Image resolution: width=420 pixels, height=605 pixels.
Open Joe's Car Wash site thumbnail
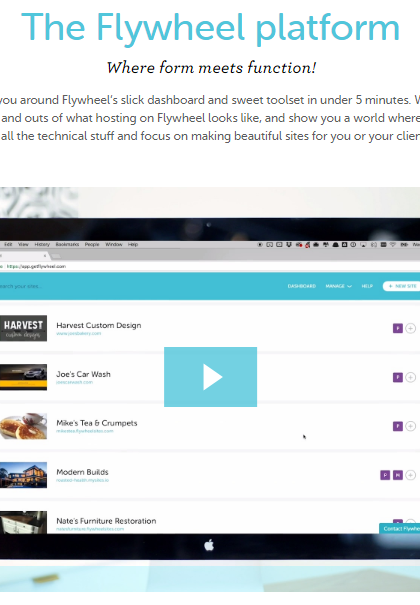pyautogui.click(x=23, y=377)
